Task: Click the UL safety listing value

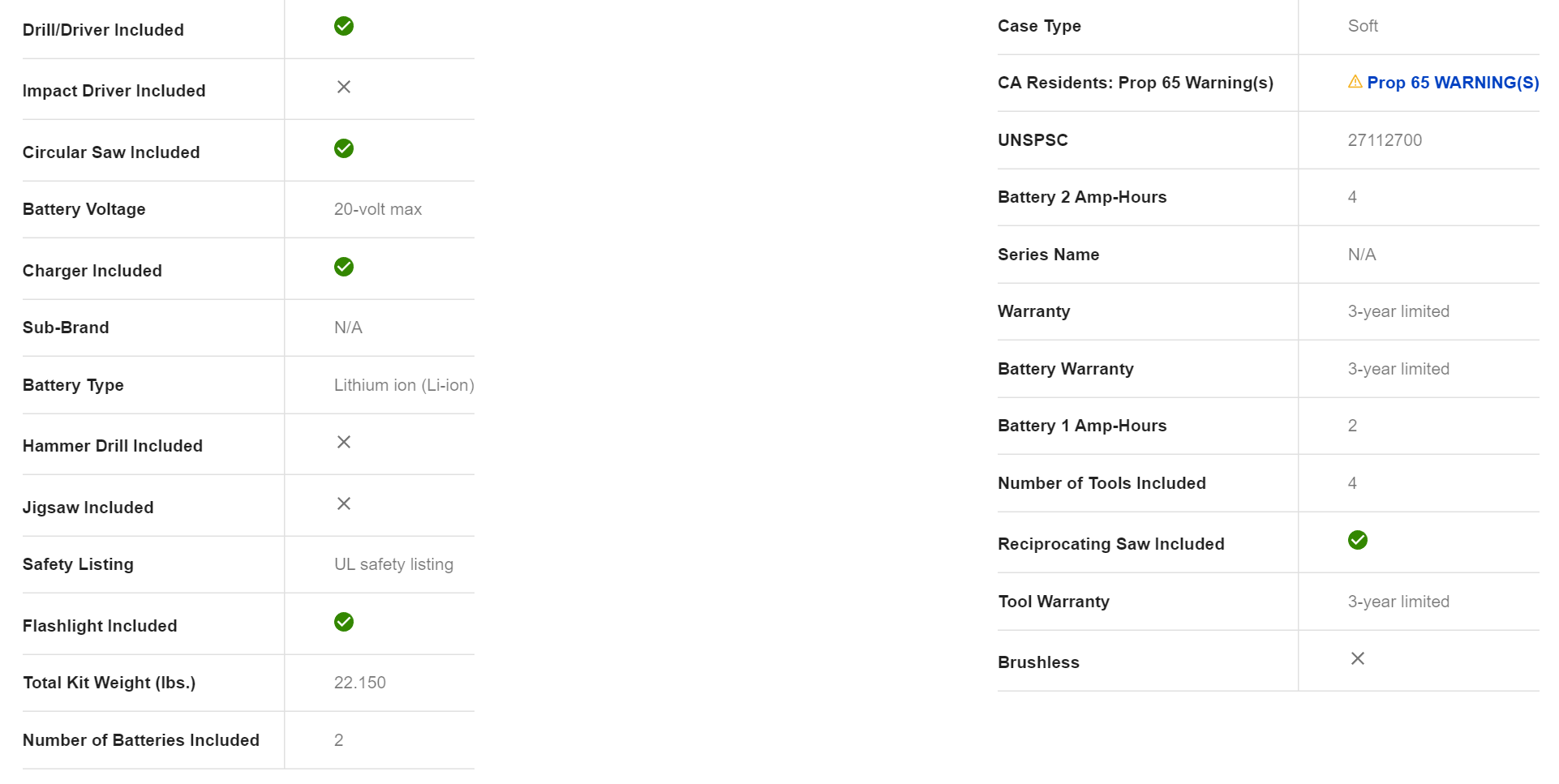Action: pos(393,564)
